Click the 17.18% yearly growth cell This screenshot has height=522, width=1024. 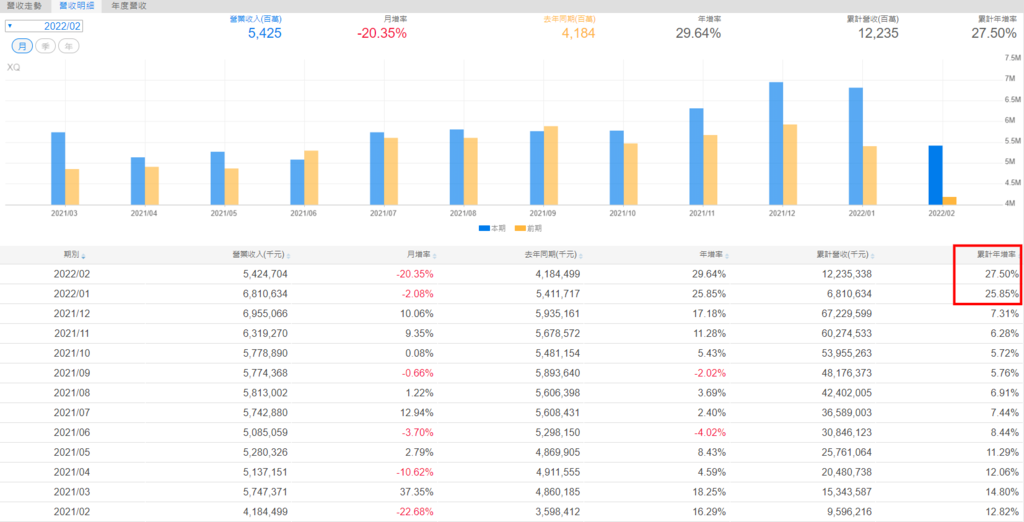pos(711,314)
